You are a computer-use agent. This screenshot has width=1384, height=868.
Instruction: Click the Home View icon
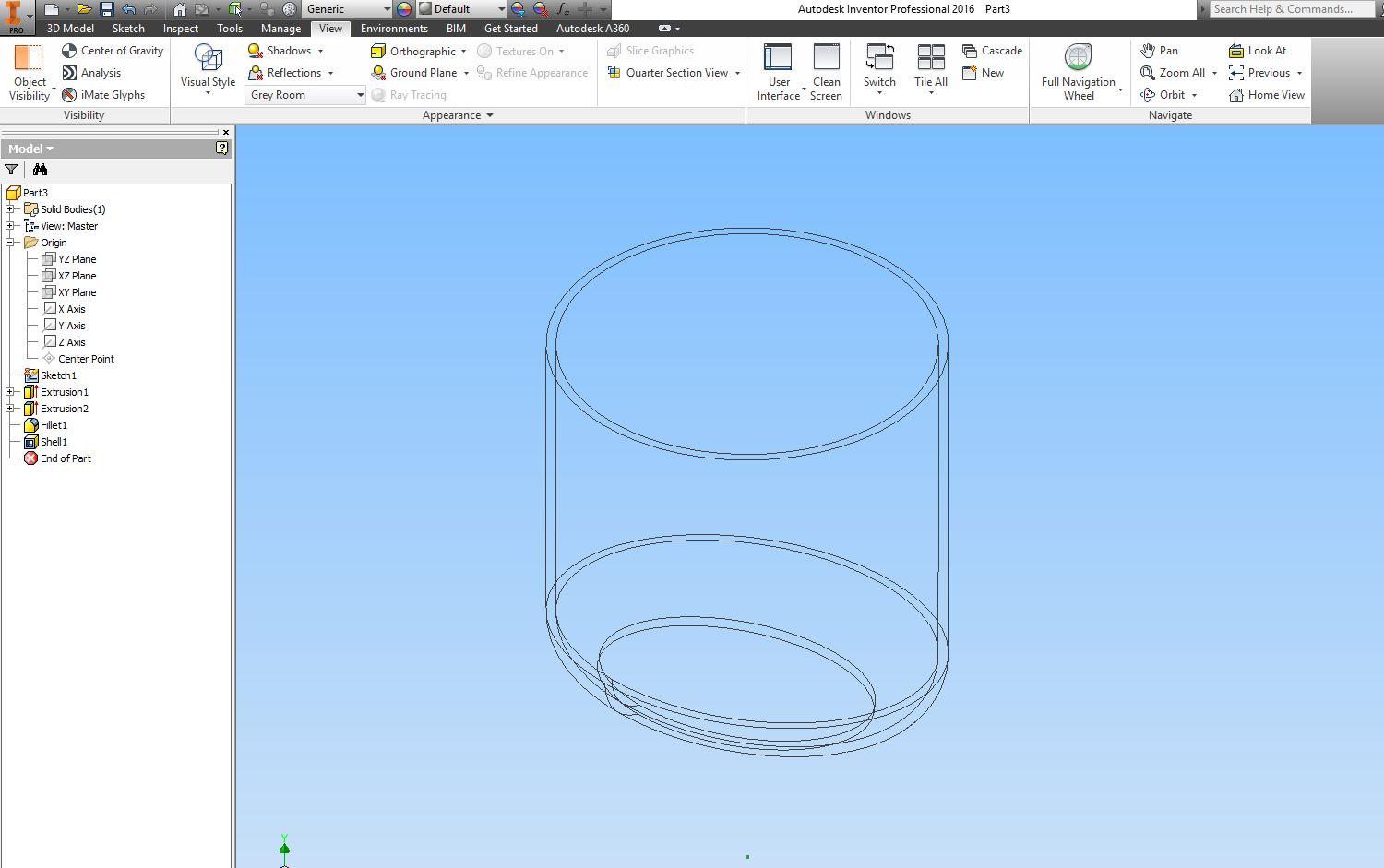[x=1236, y=95]
